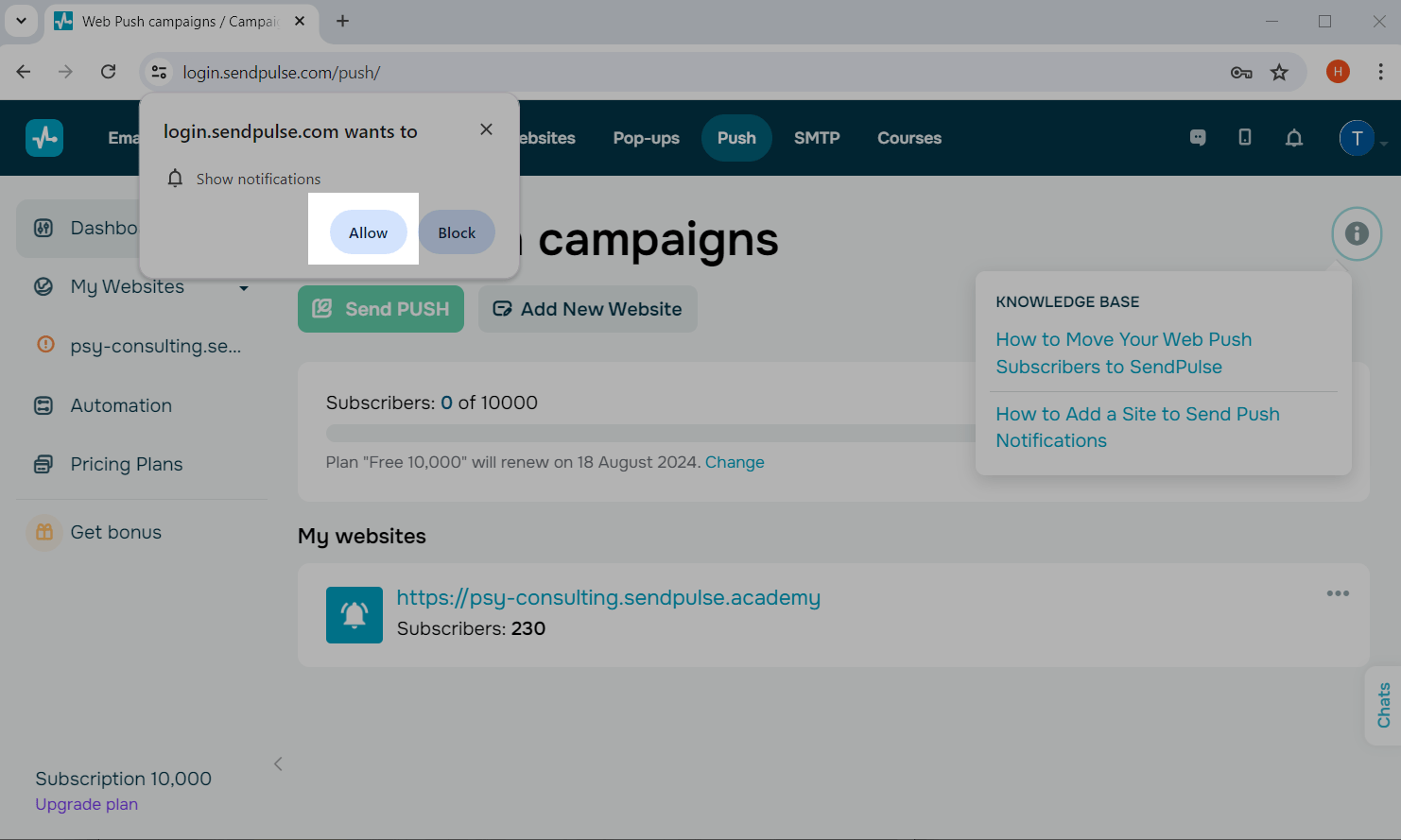Click the 'KNOWLEDGE BASE' heading

click(x=1067, y=301)
